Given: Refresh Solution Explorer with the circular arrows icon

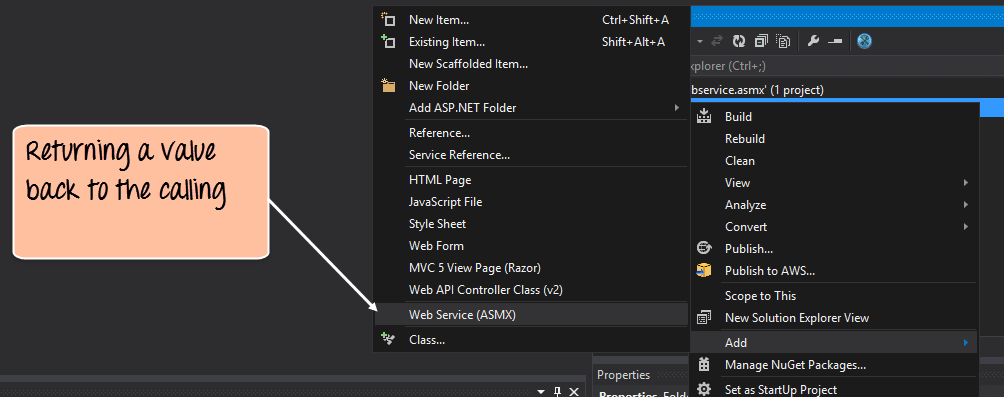Looking at the screenshot, I should (739, 41).
